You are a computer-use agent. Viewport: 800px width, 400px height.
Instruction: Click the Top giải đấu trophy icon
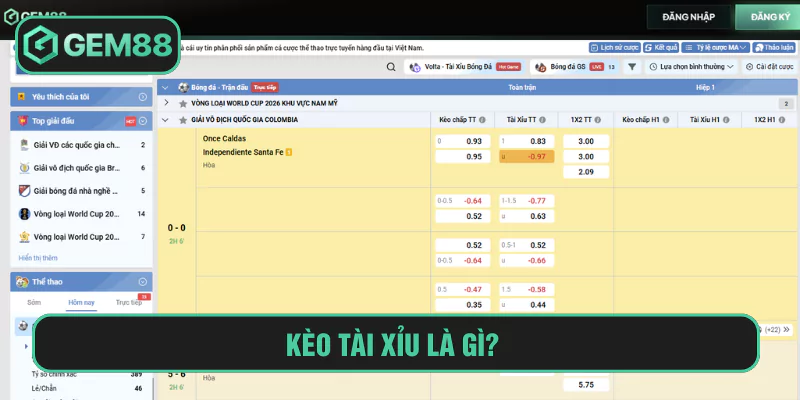[22, 121]
